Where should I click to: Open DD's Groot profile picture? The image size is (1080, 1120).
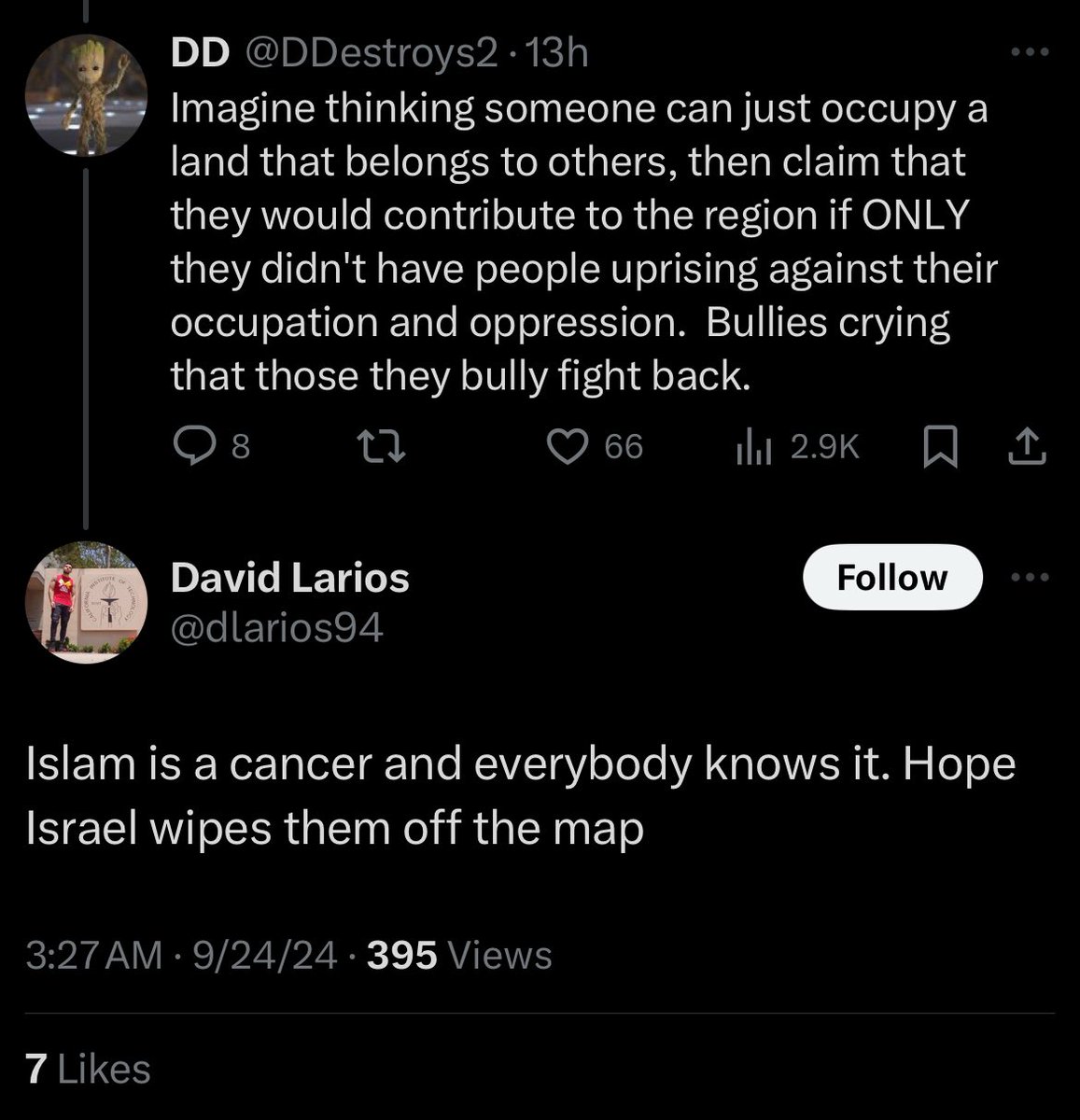tap(85, 96)
